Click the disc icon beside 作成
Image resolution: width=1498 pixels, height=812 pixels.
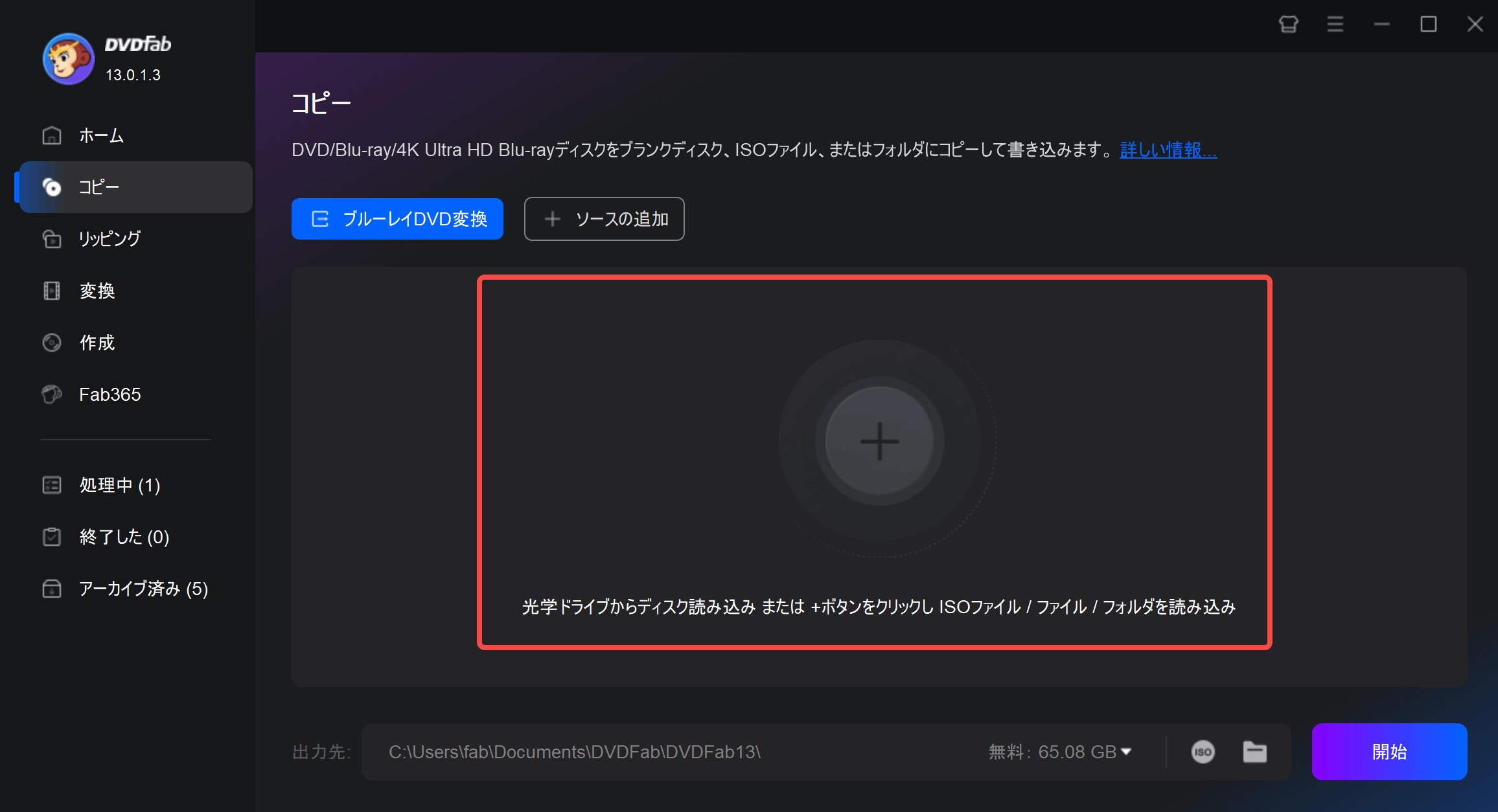[x=52, y=343]
